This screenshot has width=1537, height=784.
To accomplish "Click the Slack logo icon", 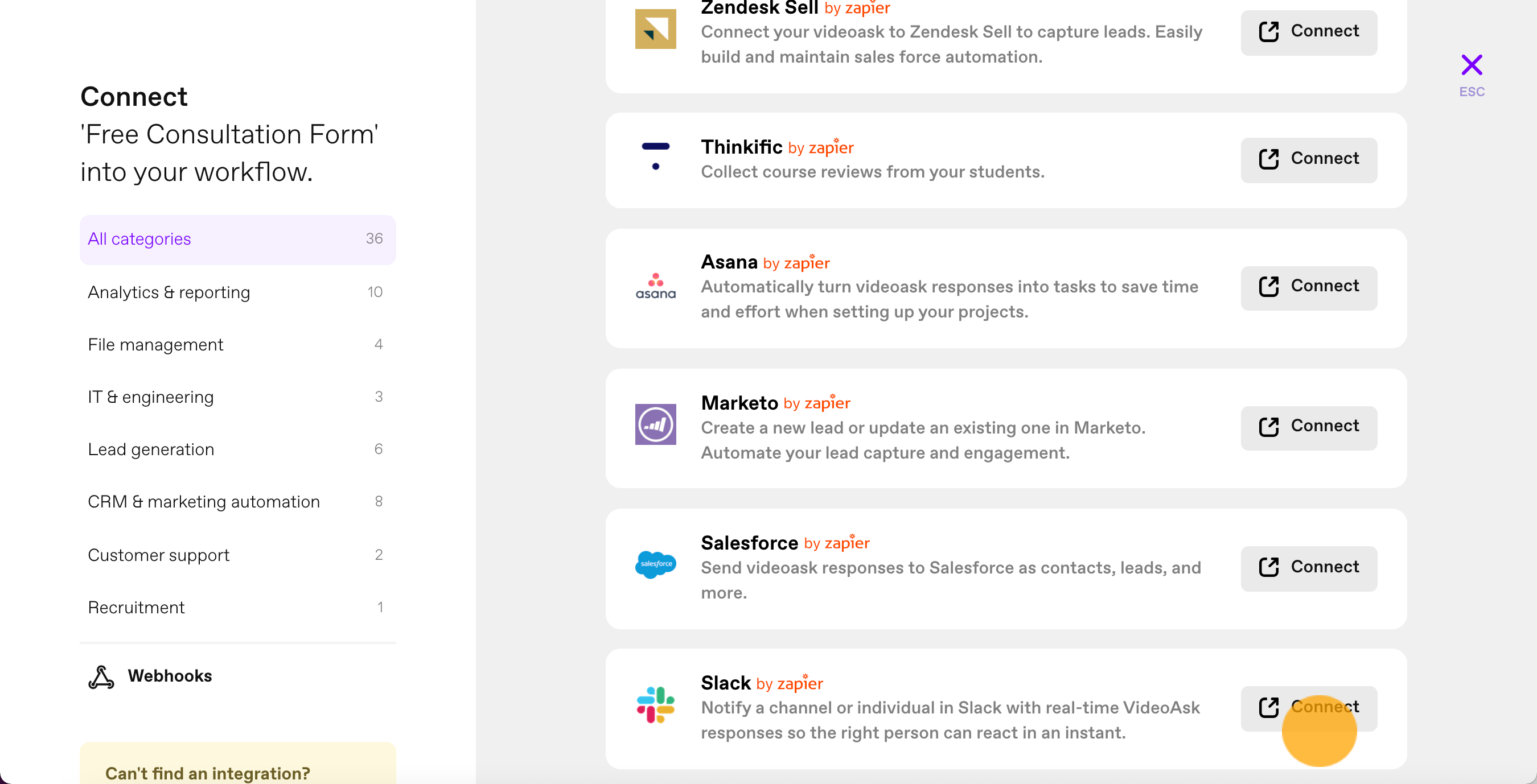I will coord(655,705).
